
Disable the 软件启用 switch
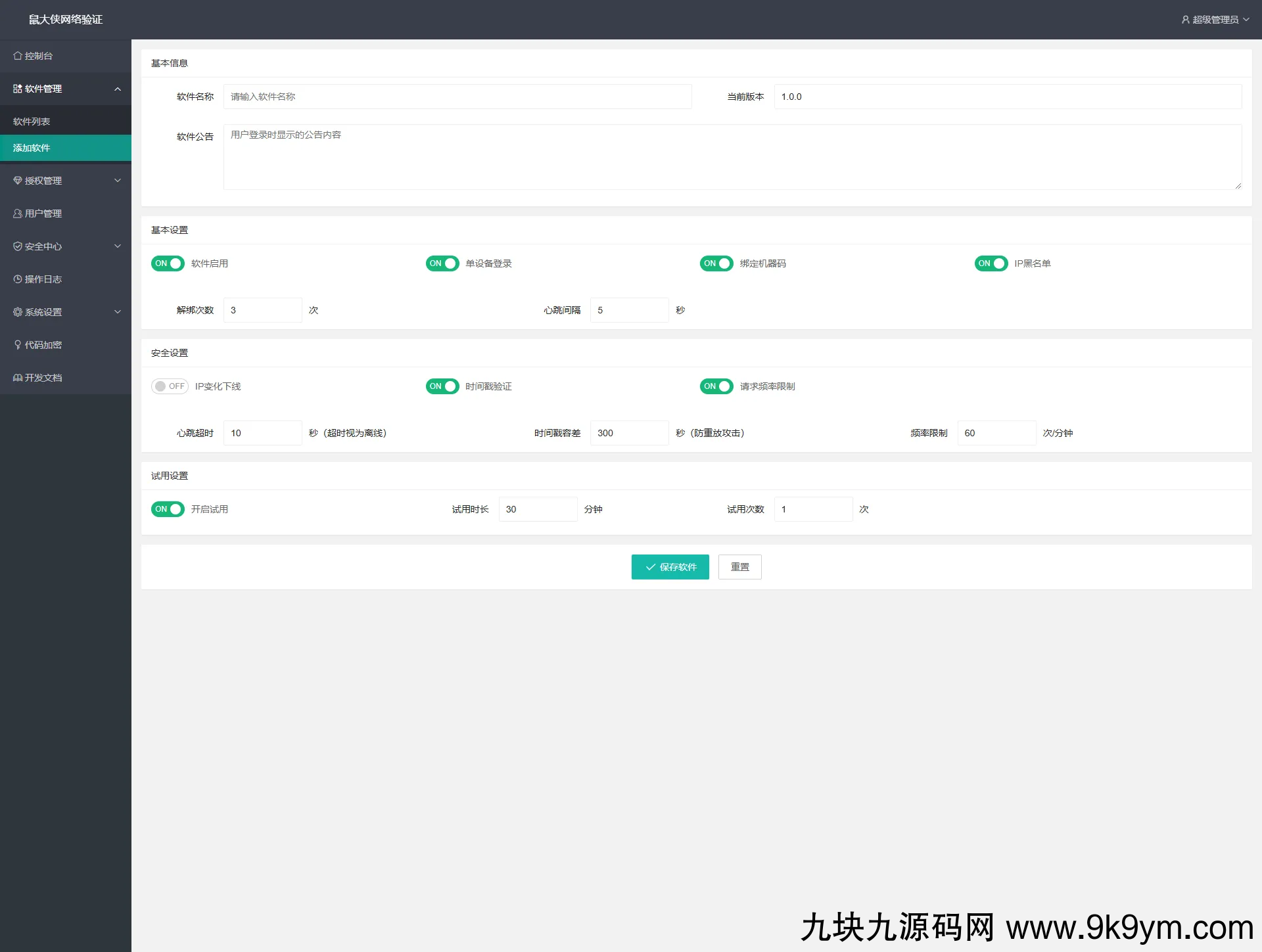tap(168, 263)
